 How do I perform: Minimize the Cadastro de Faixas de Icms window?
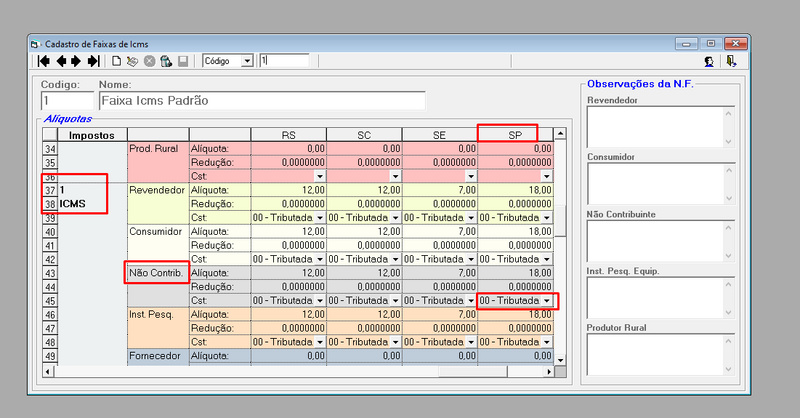pos(686,44)
